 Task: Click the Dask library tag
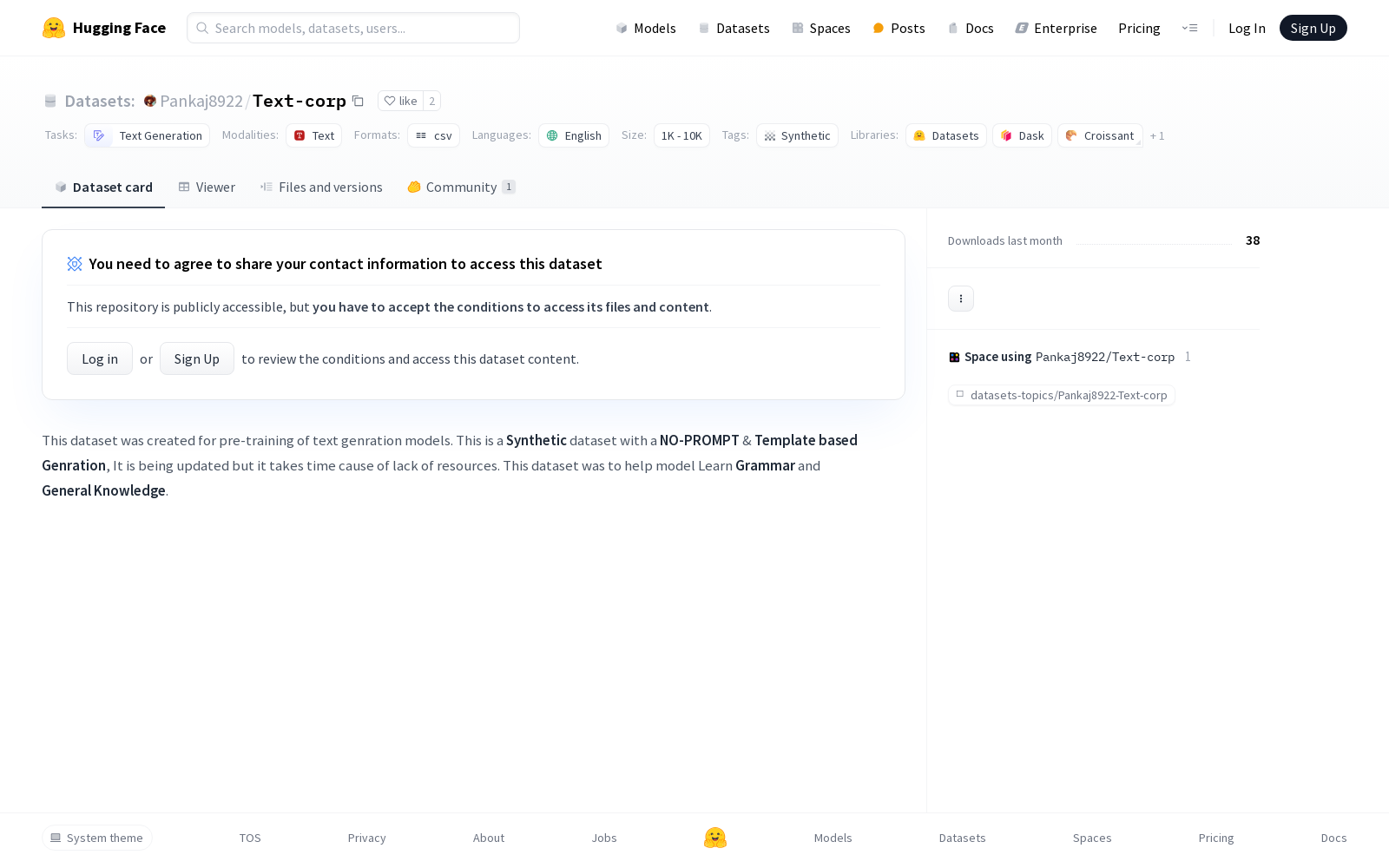(1023, 135)
